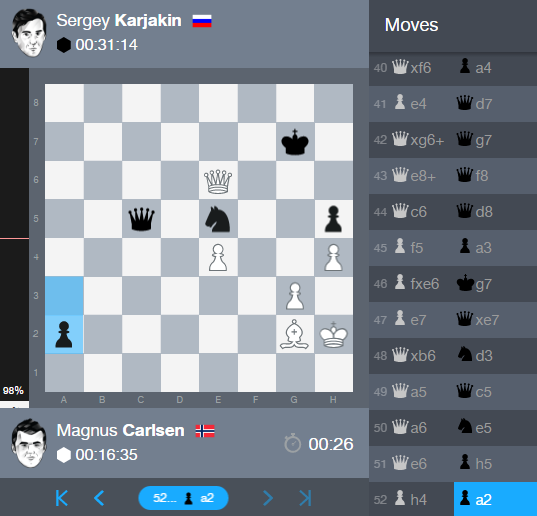
Task: Open move 52 h4 in move list
Action: (x=411, y=499)
